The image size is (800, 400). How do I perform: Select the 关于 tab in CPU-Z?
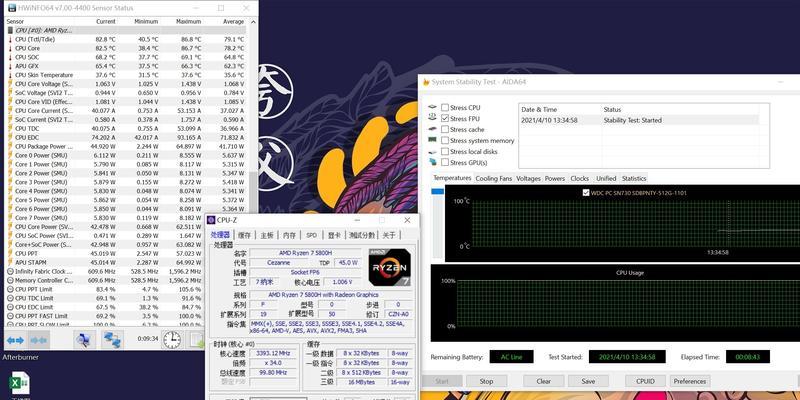tap(389, 235)
